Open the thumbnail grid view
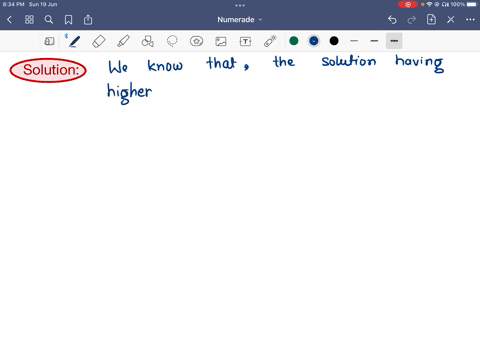Image resolution: width=480 pixels, height=360 pixels. [29, 20]
